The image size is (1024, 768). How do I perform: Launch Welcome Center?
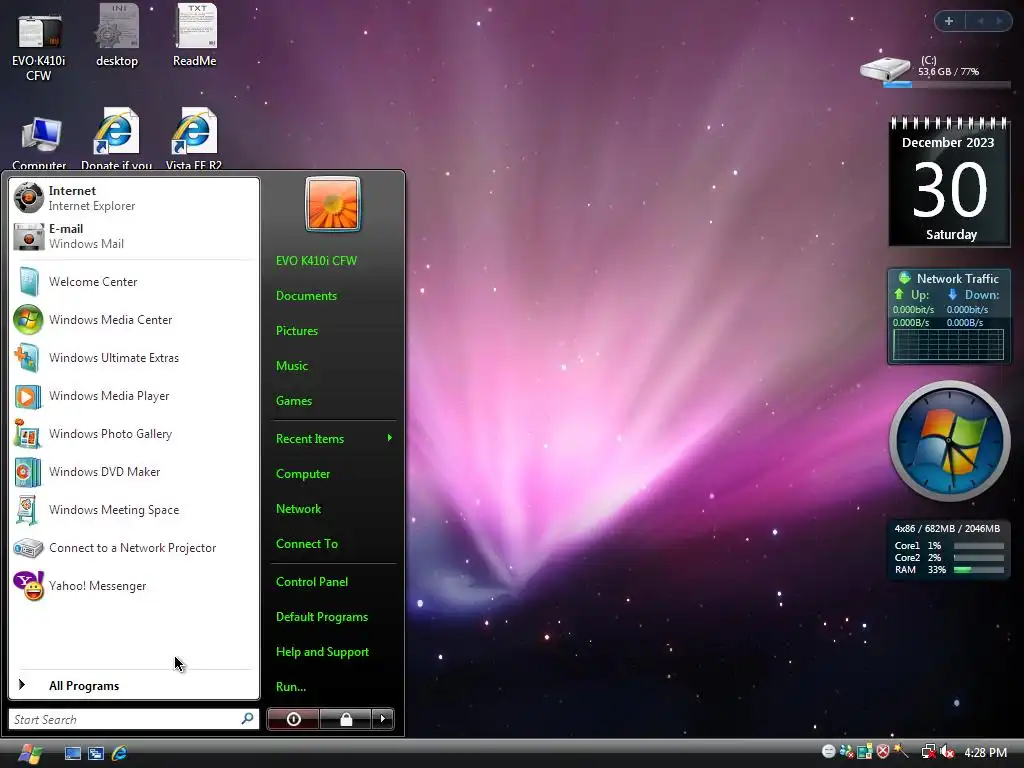[x=134, y=281]
